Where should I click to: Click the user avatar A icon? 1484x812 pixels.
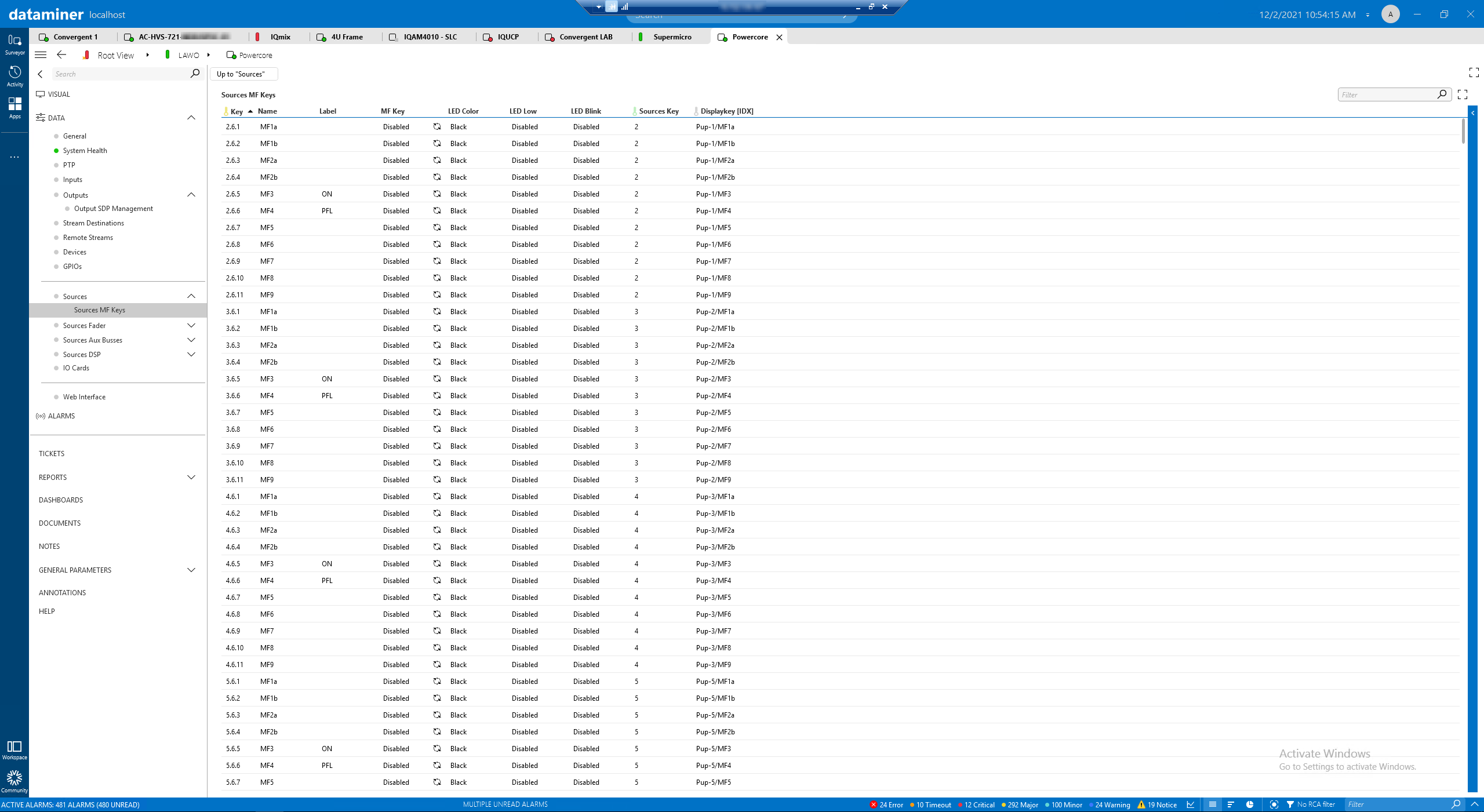[x=1390, y=14]
